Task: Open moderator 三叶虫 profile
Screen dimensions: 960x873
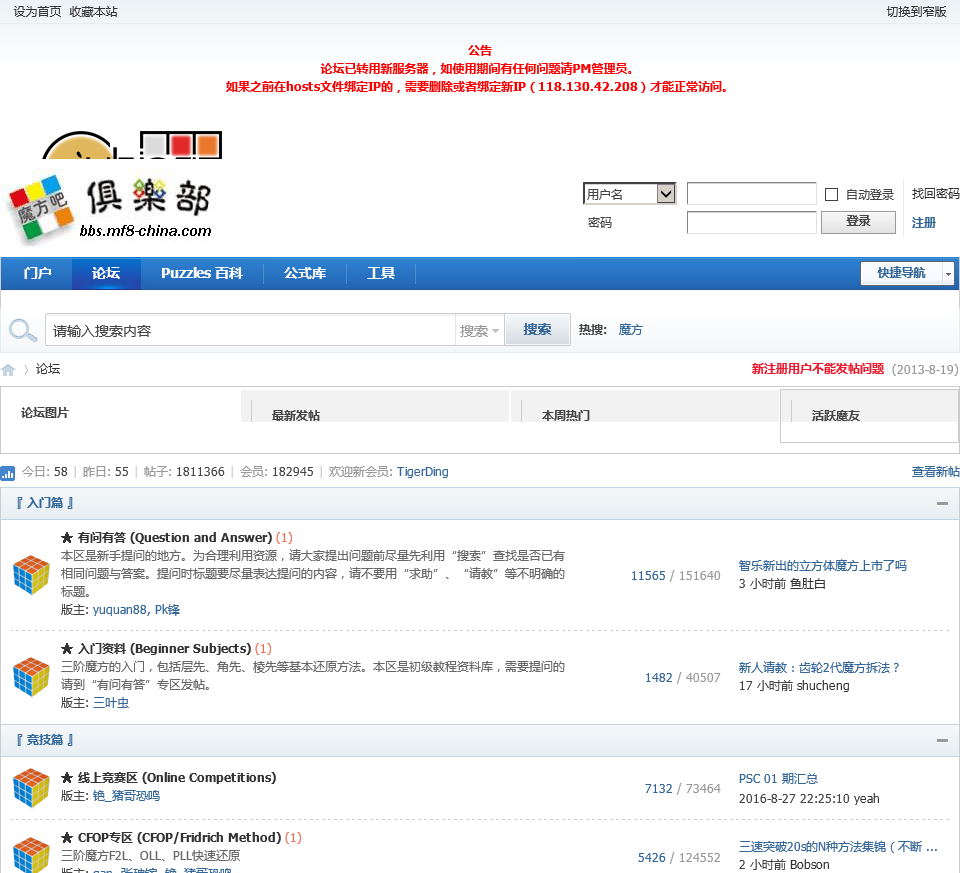Action: click(x=111, y=703)
